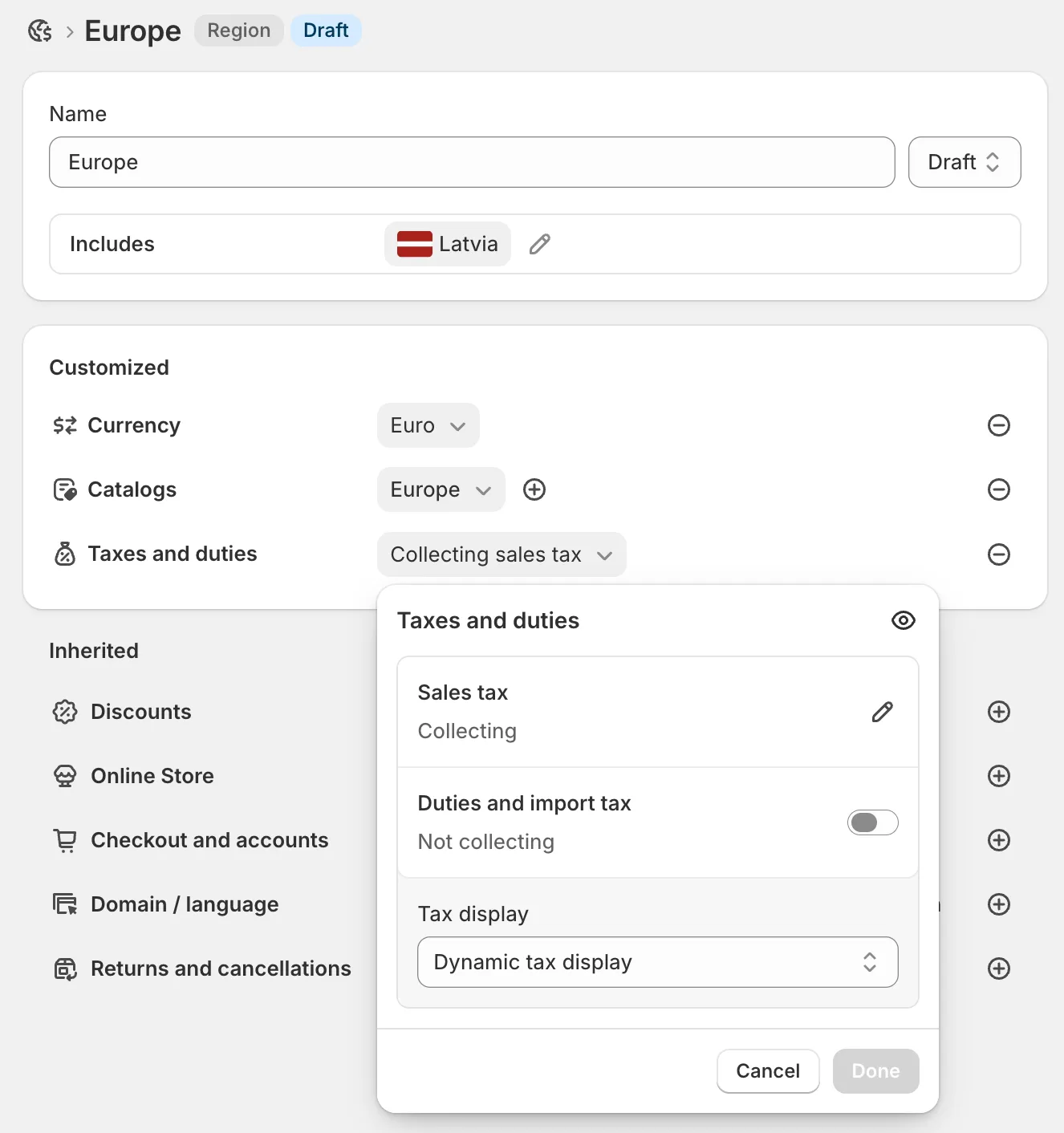Open the Dynamic tax display selector

pos(658,962)
